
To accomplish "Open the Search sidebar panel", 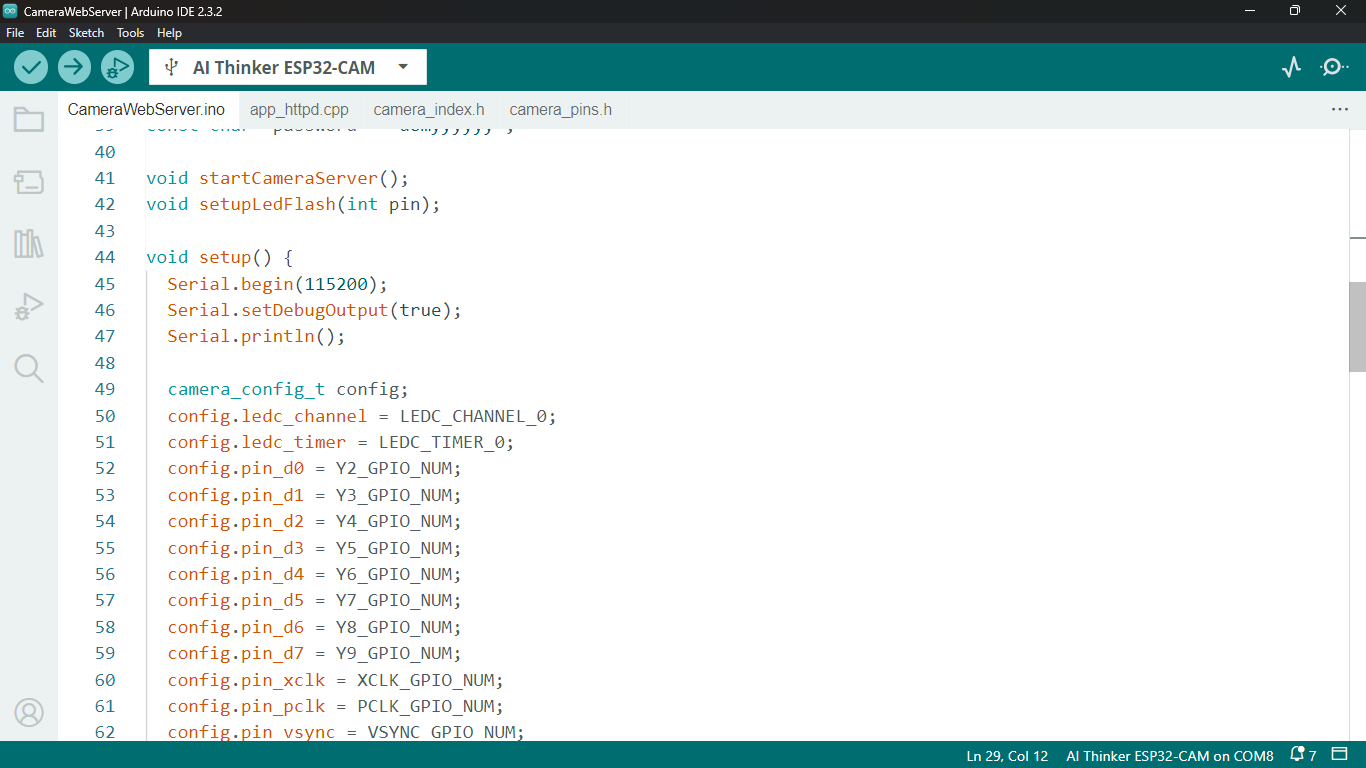I will pyautogui.click(x=29, y=368).
